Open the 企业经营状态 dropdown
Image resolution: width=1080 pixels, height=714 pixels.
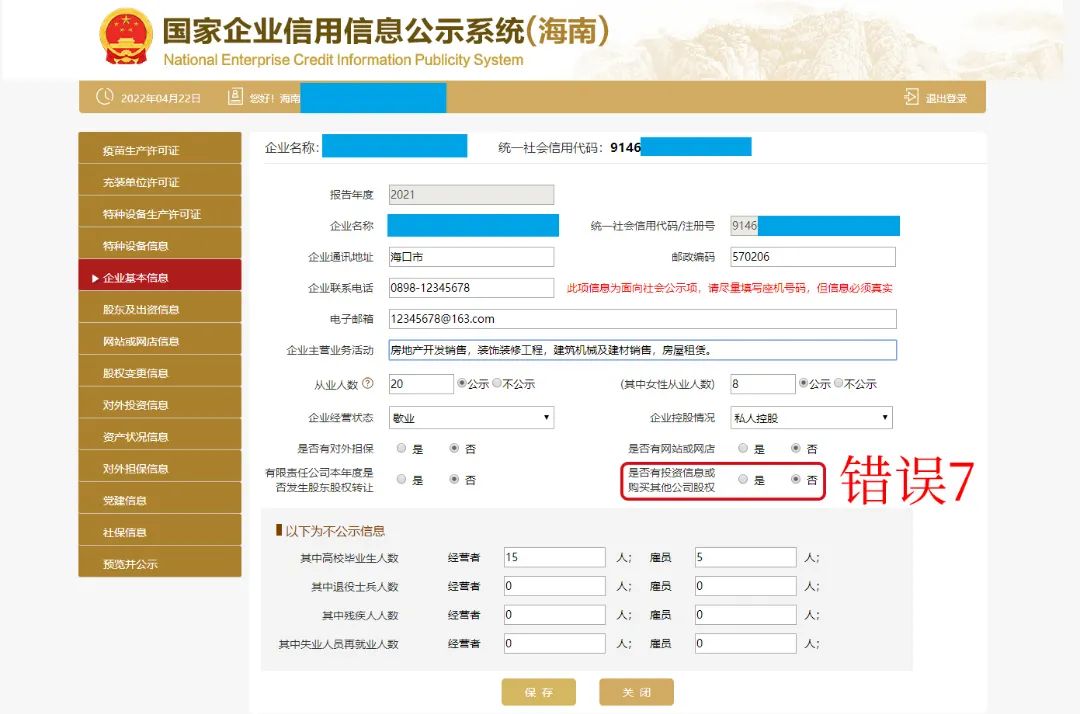471,417
